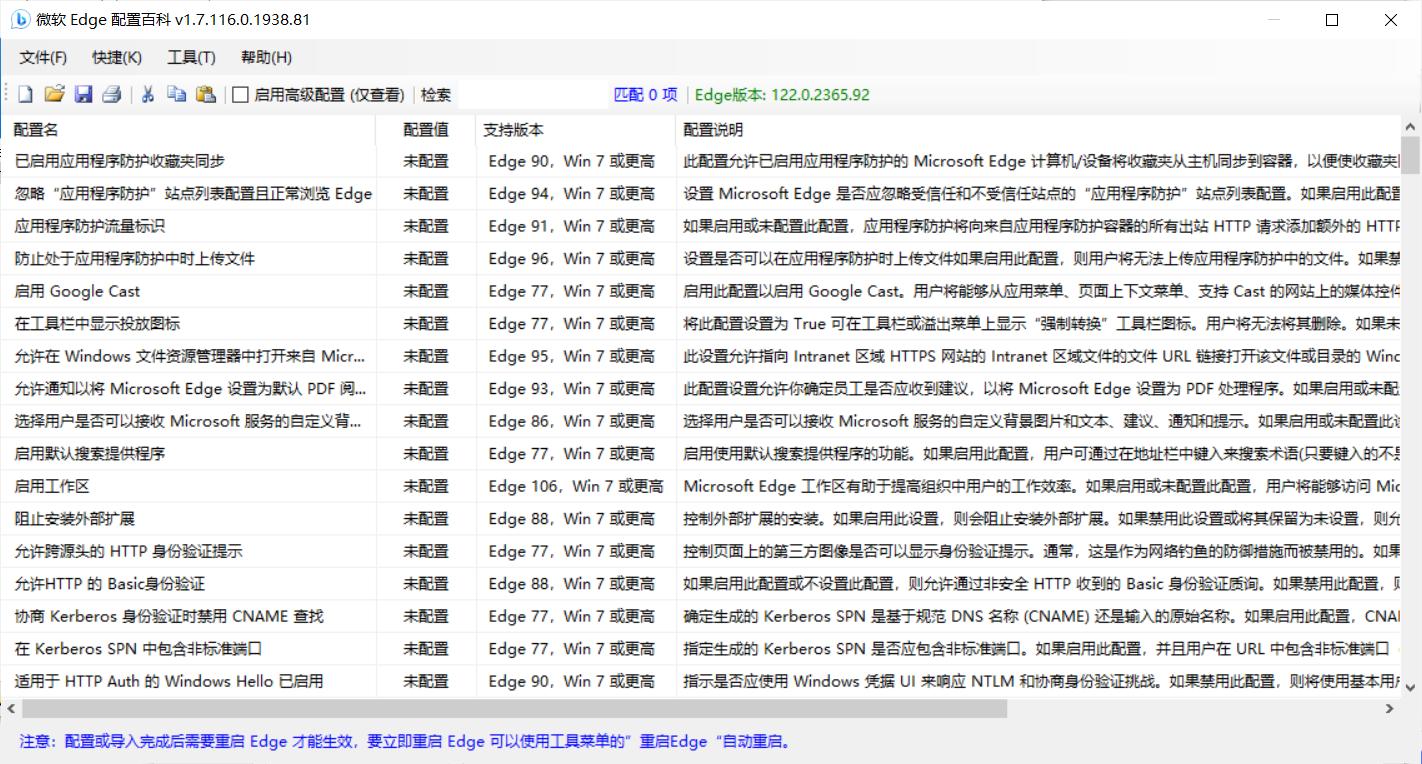Click into the 检索 search input field
Image resolution: width=1422 pixels, height=764 pixels.
click(532, 95)
